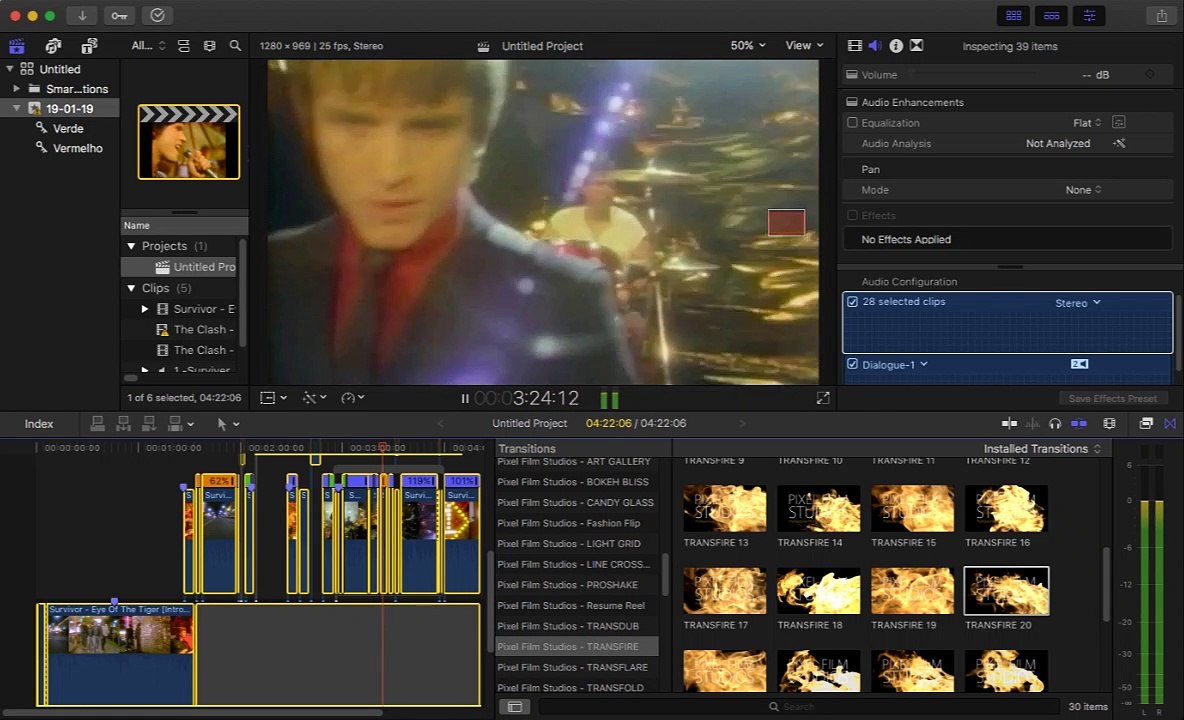Switch to the Info inspector tab
This screenshot has height=720, width=1184.
pos(896,46)
